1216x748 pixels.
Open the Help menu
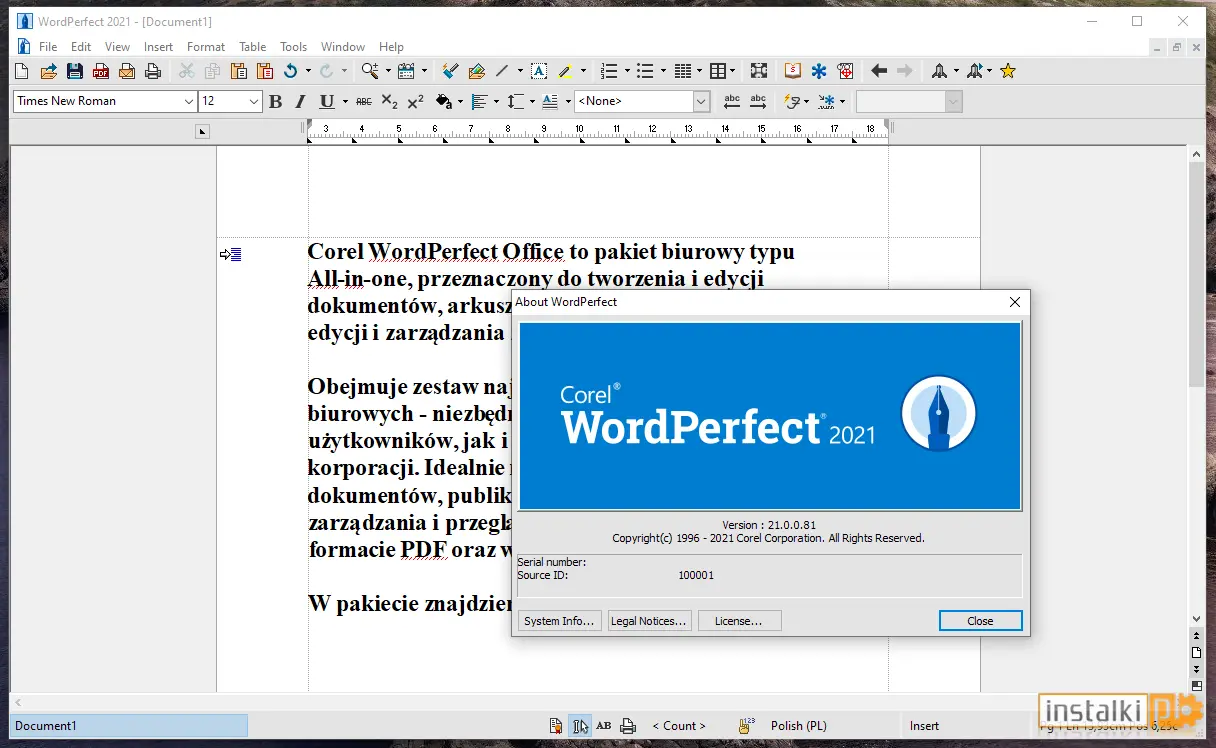[x=391, y=47]
